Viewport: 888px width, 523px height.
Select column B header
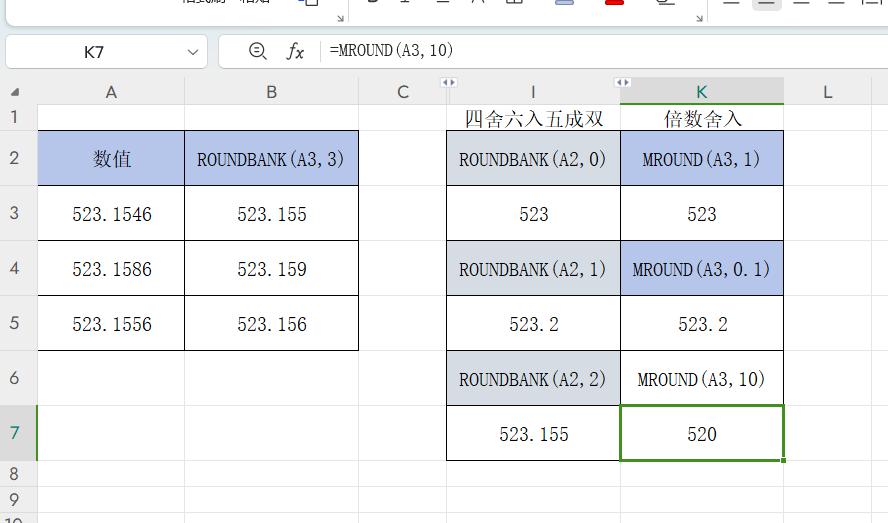(272, 92)
